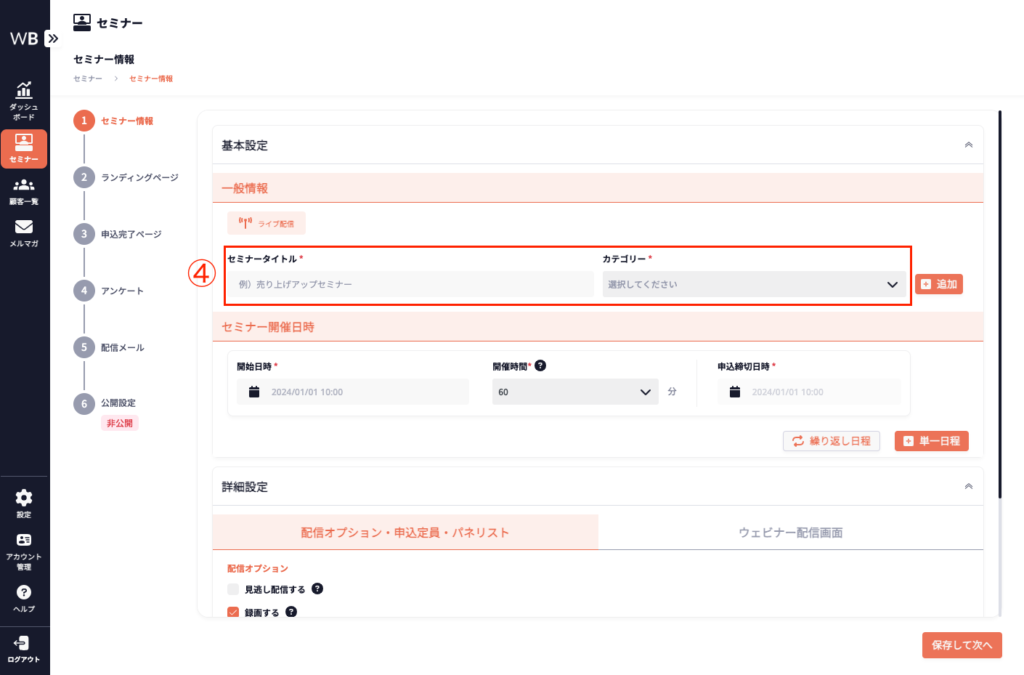Uncheck the 録画する checkbox
1024x675 pixels.
pos(234,612)
